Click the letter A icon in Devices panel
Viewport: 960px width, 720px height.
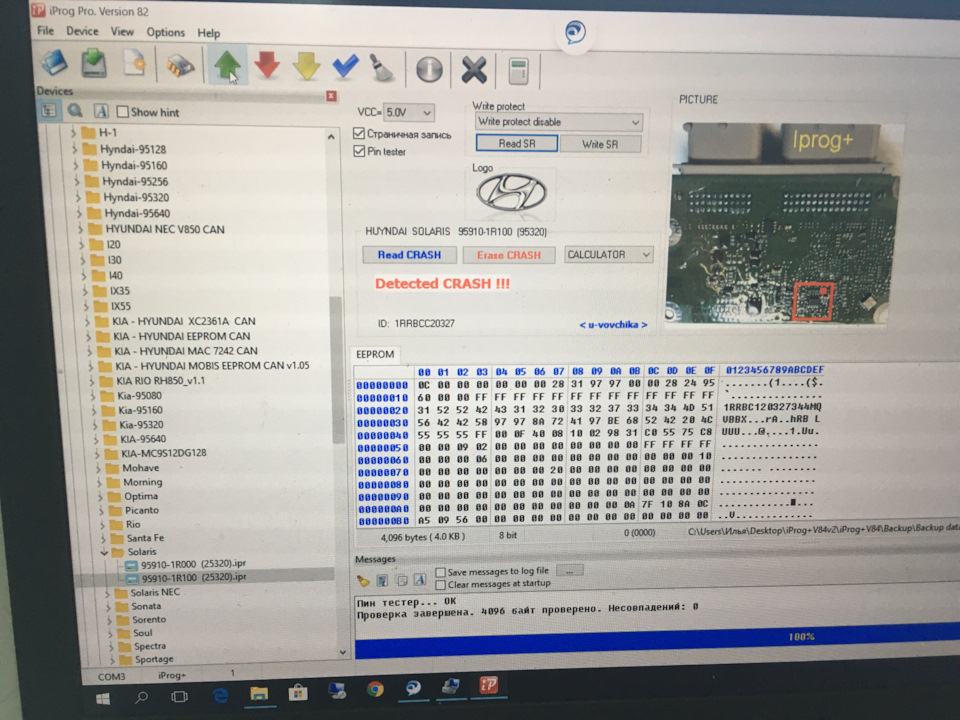101,111
